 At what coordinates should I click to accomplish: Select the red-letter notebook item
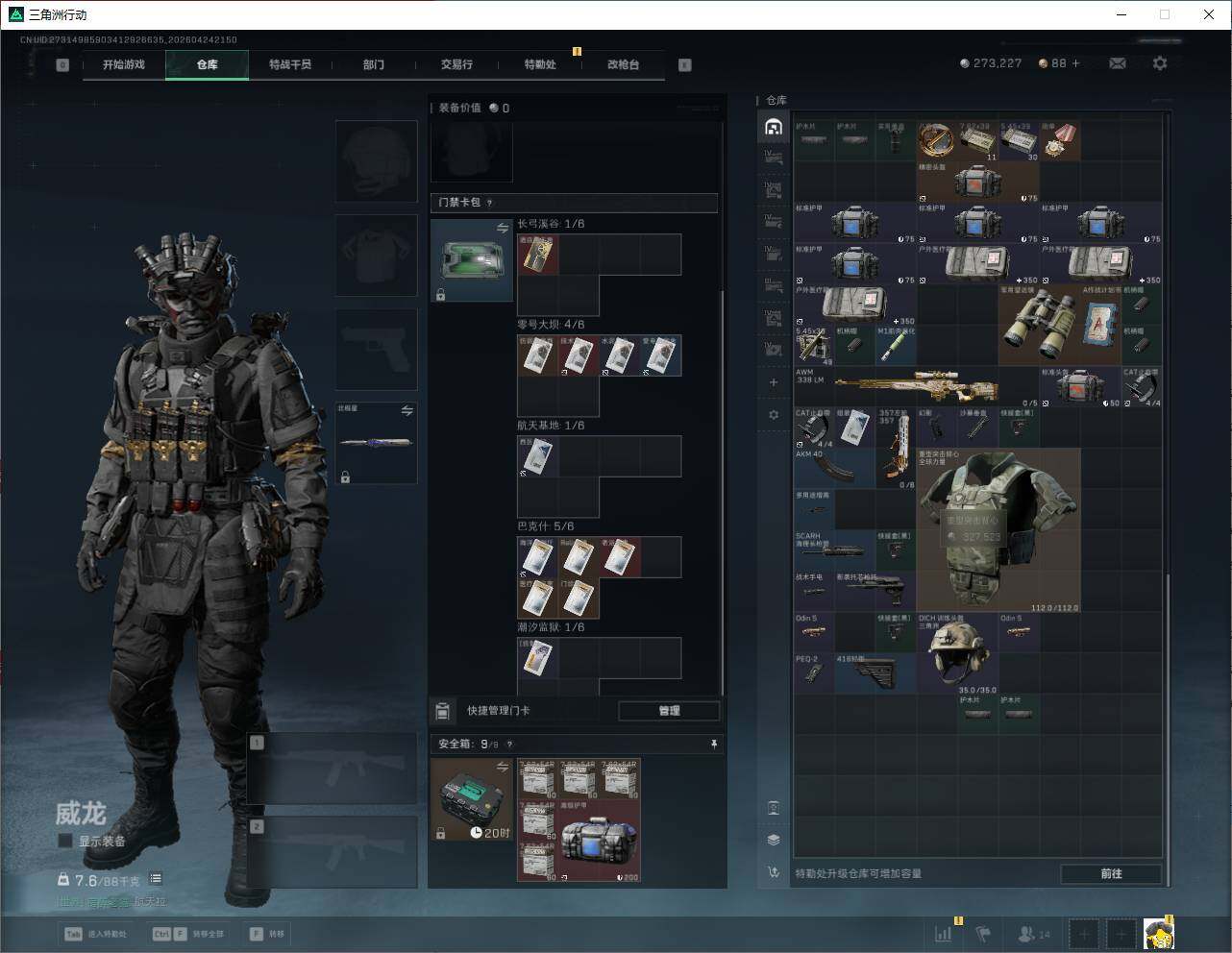pos(1100,326)
